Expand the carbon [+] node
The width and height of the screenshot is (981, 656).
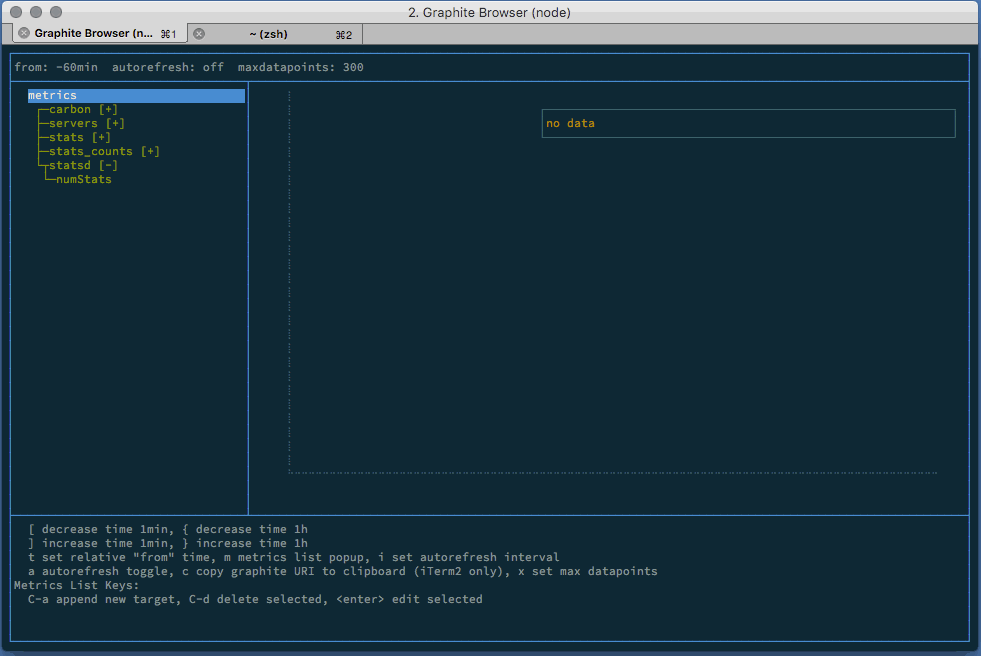pyautogui.click(x=83, y=109)
